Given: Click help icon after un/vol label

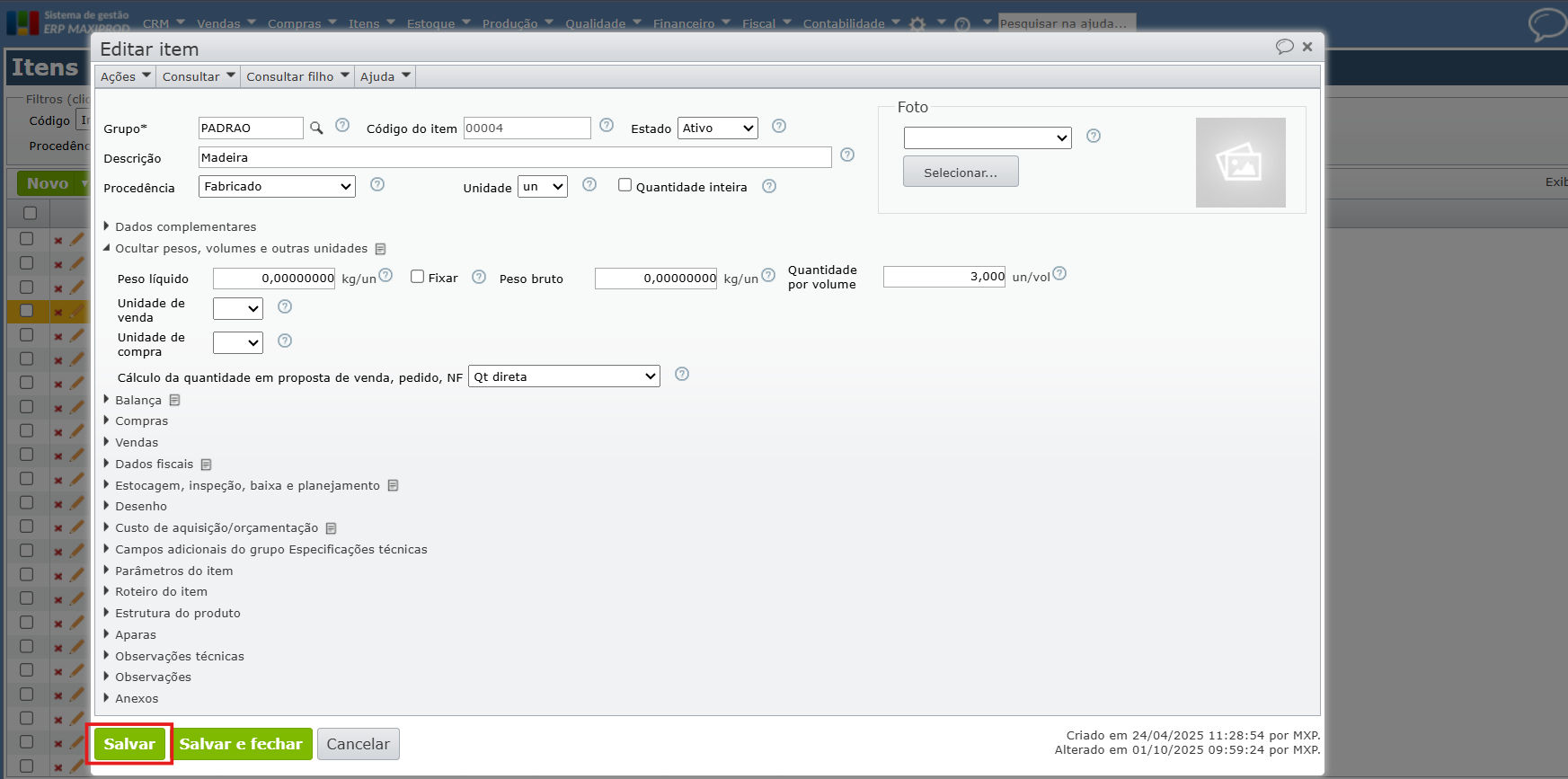Looking at the screenshot, I should pyautogui.click(x=1059, y=273).
